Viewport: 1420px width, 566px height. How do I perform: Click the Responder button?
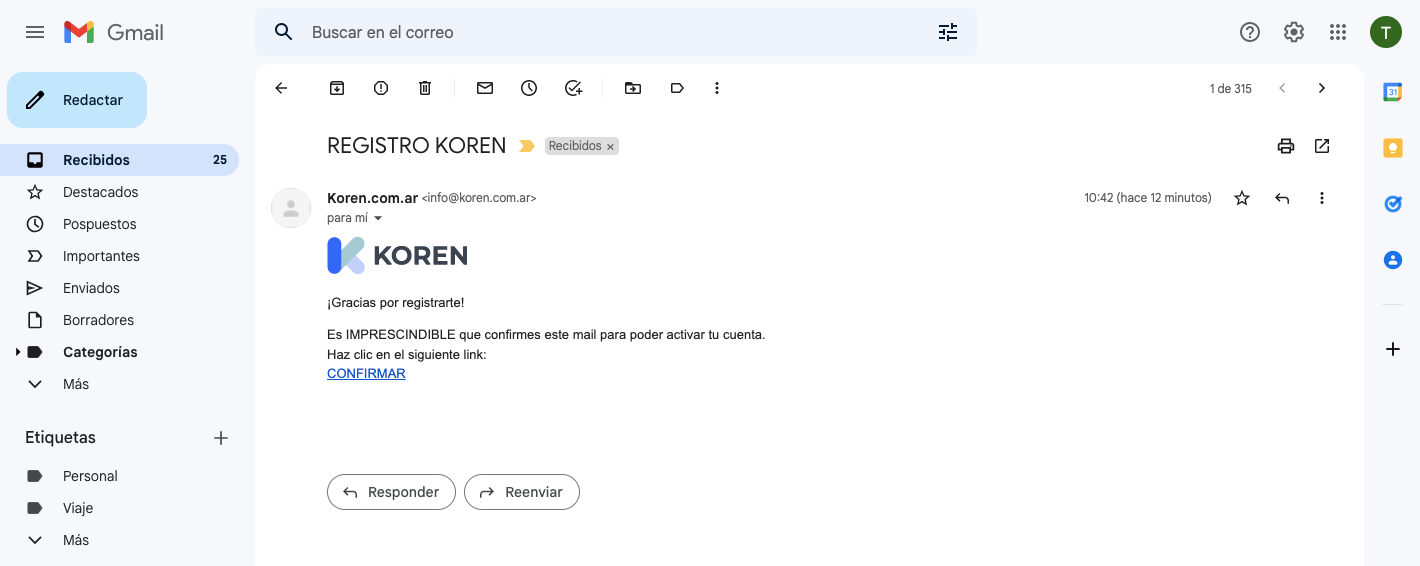(x=391, y=492)
